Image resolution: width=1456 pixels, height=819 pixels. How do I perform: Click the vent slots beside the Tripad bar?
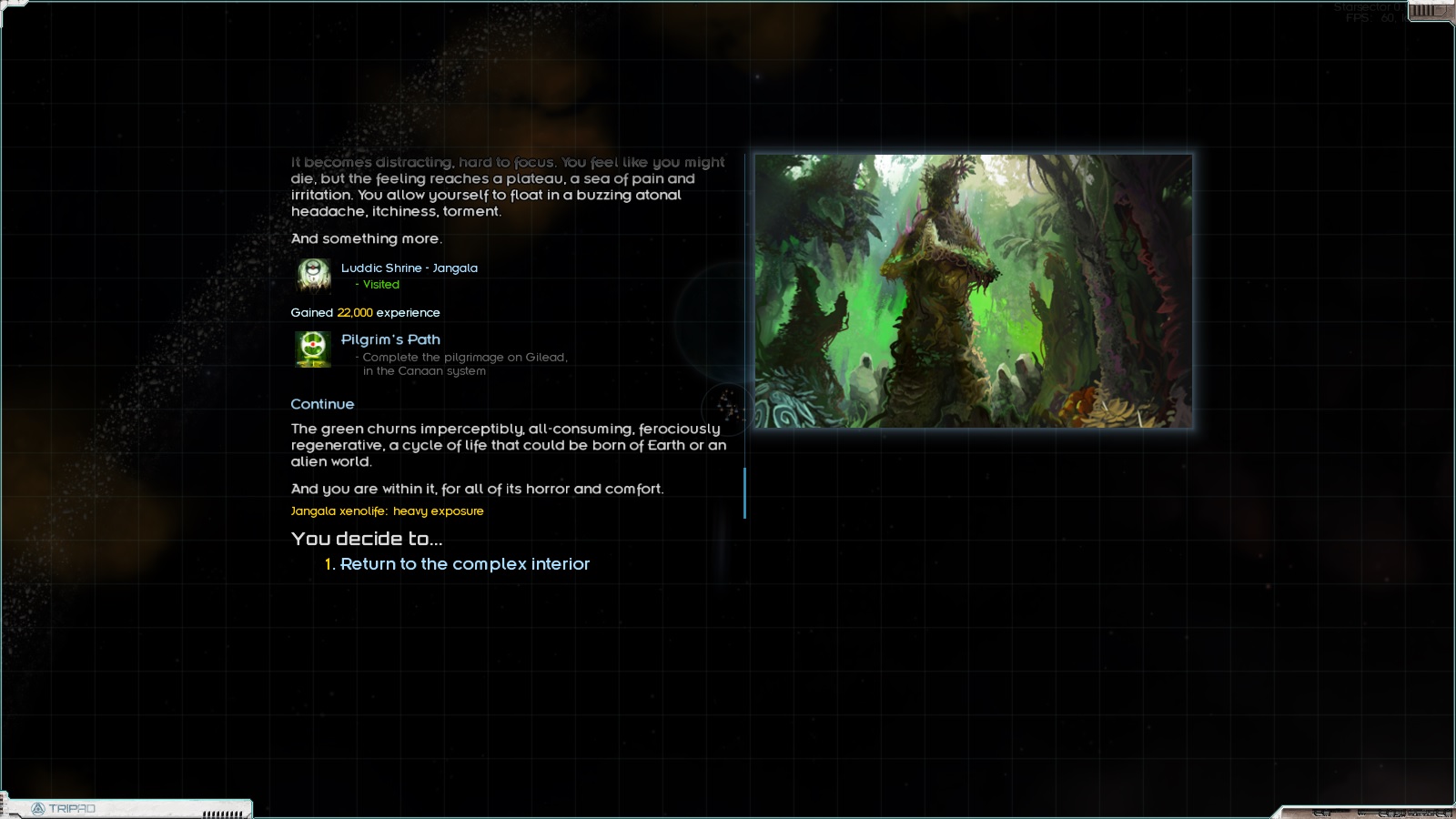[x=223, y=814]
